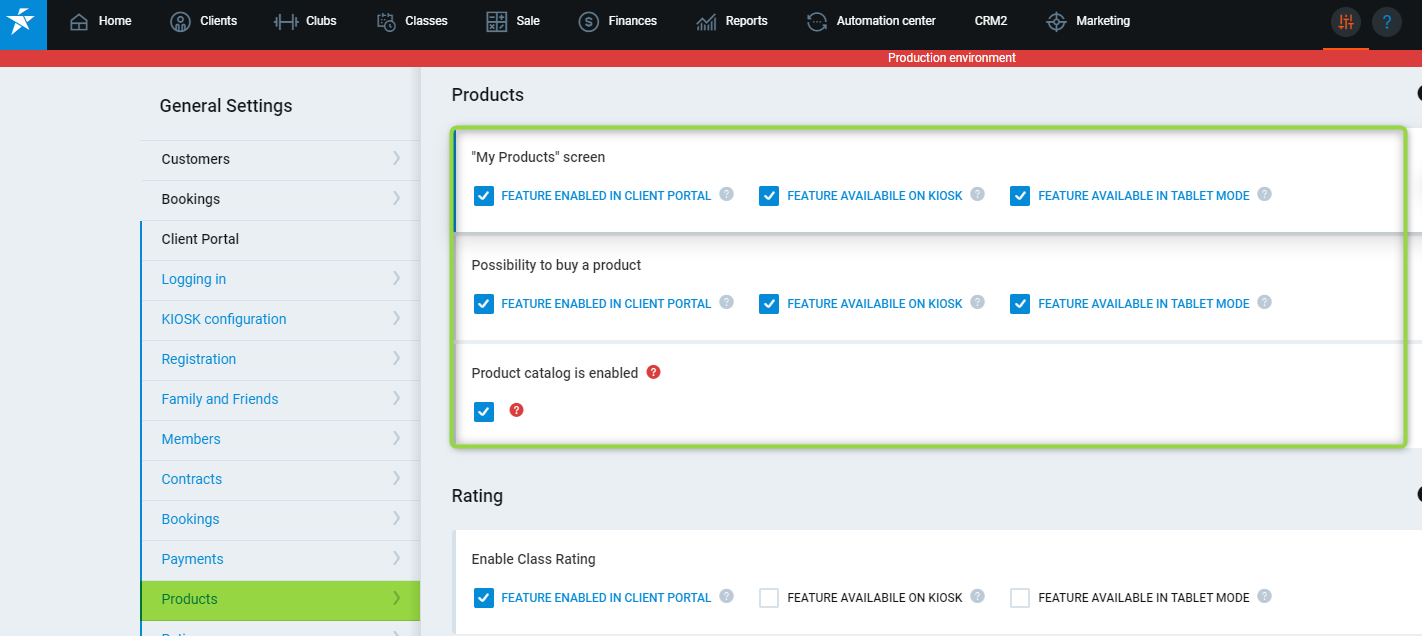Click red help icon beside Product catalog title

[x=653, y=372]
